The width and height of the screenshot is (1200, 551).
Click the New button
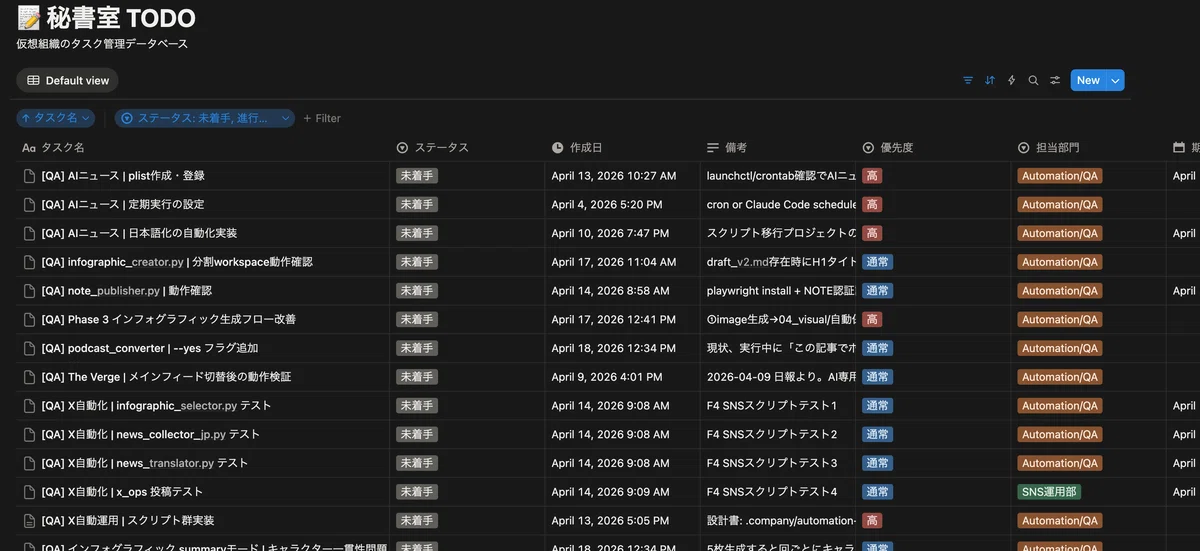coord(1088,80)
